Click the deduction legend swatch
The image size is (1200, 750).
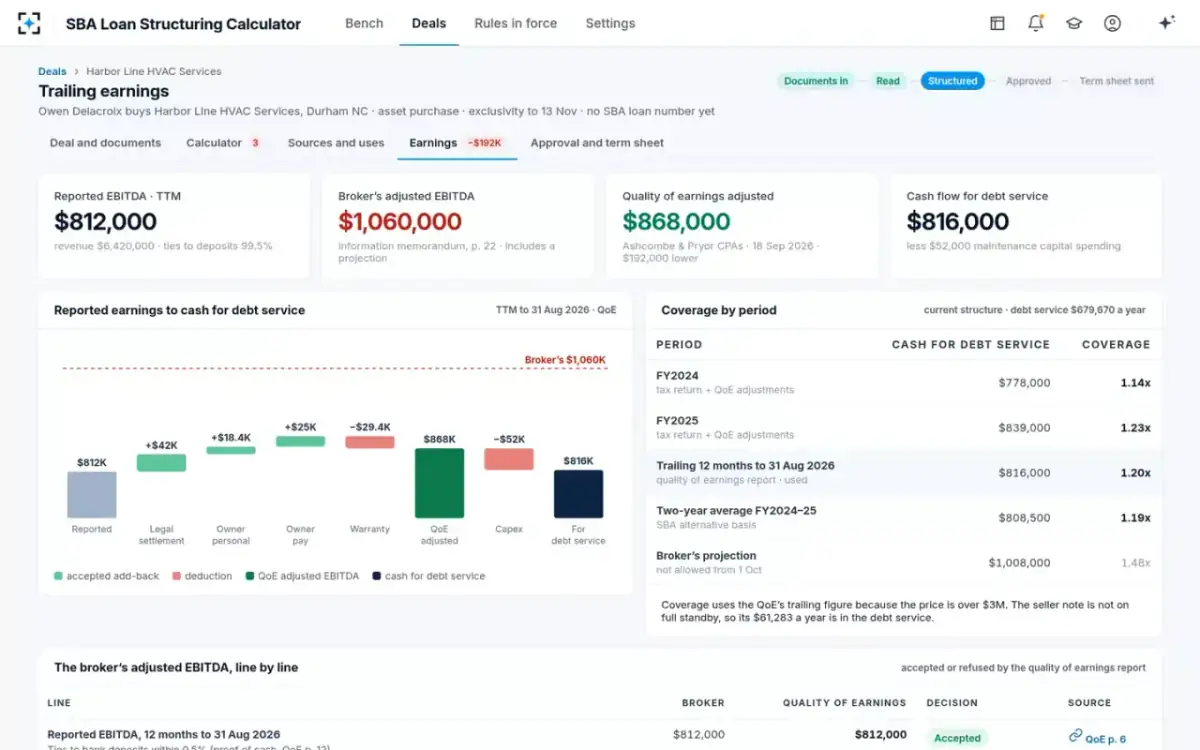coord(177,576)
